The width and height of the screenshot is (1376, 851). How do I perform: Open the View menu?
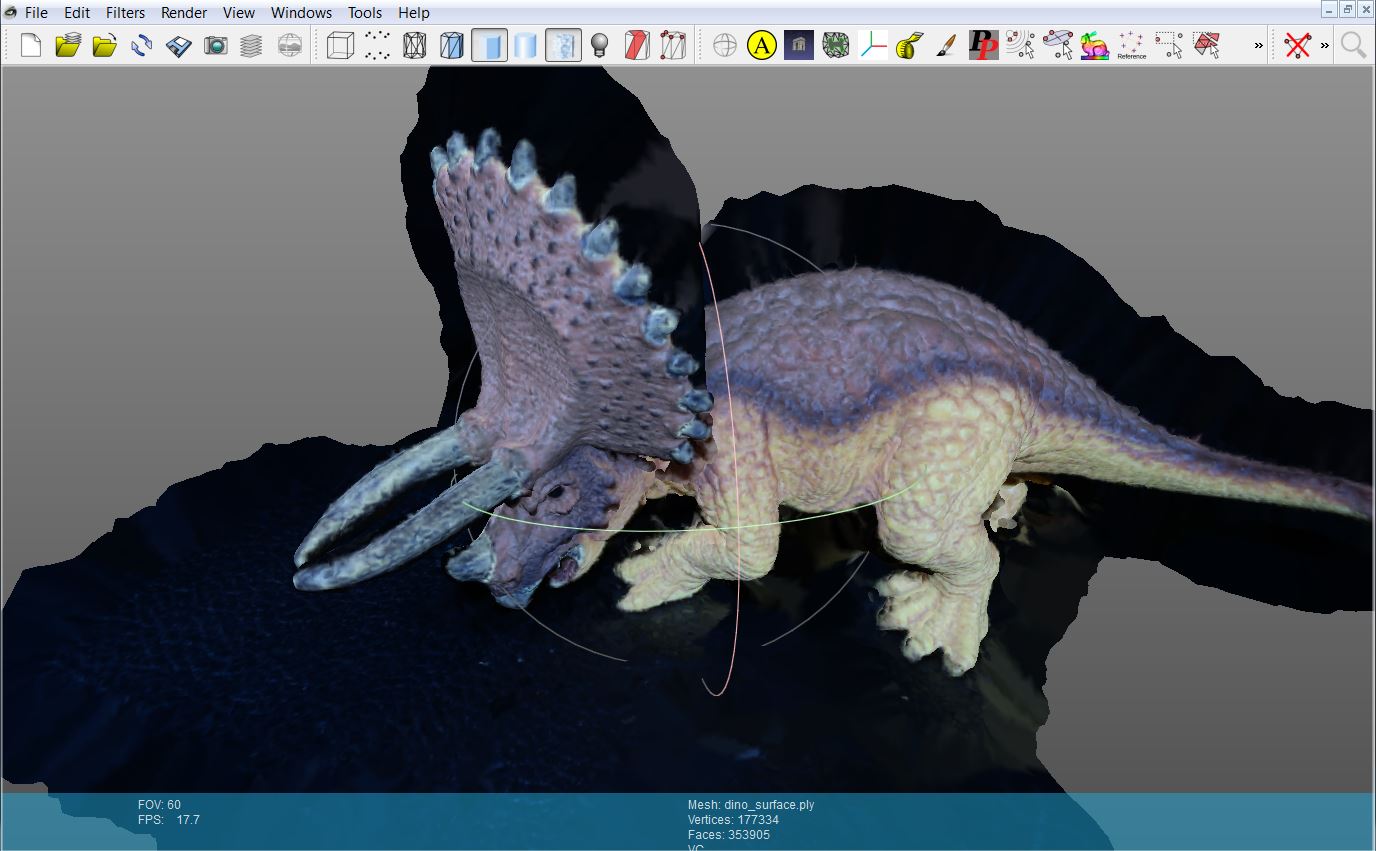(x=239, y=13)
